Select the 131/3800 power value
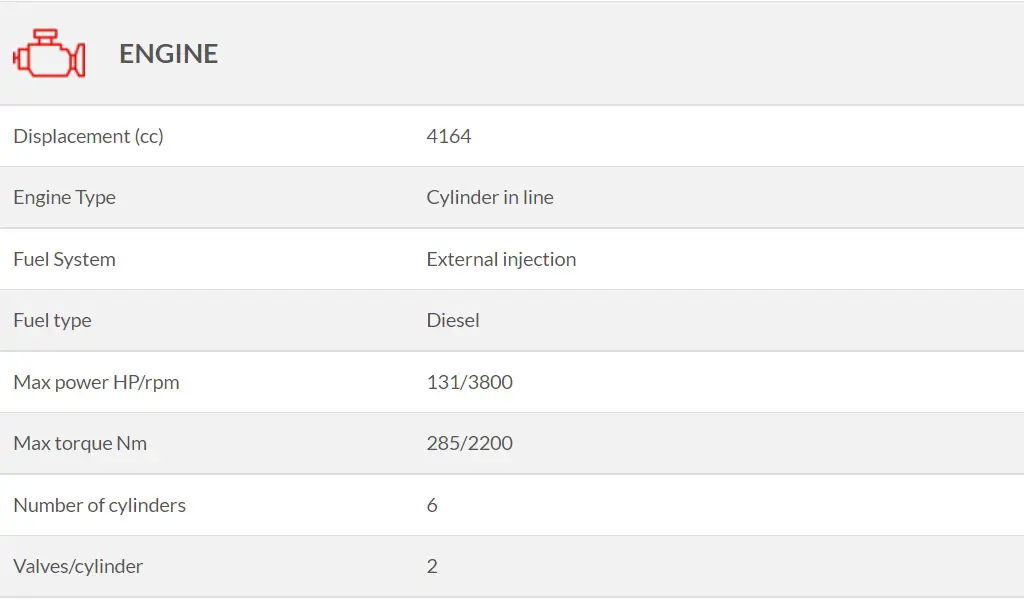1024x600 pixels. 470,382
